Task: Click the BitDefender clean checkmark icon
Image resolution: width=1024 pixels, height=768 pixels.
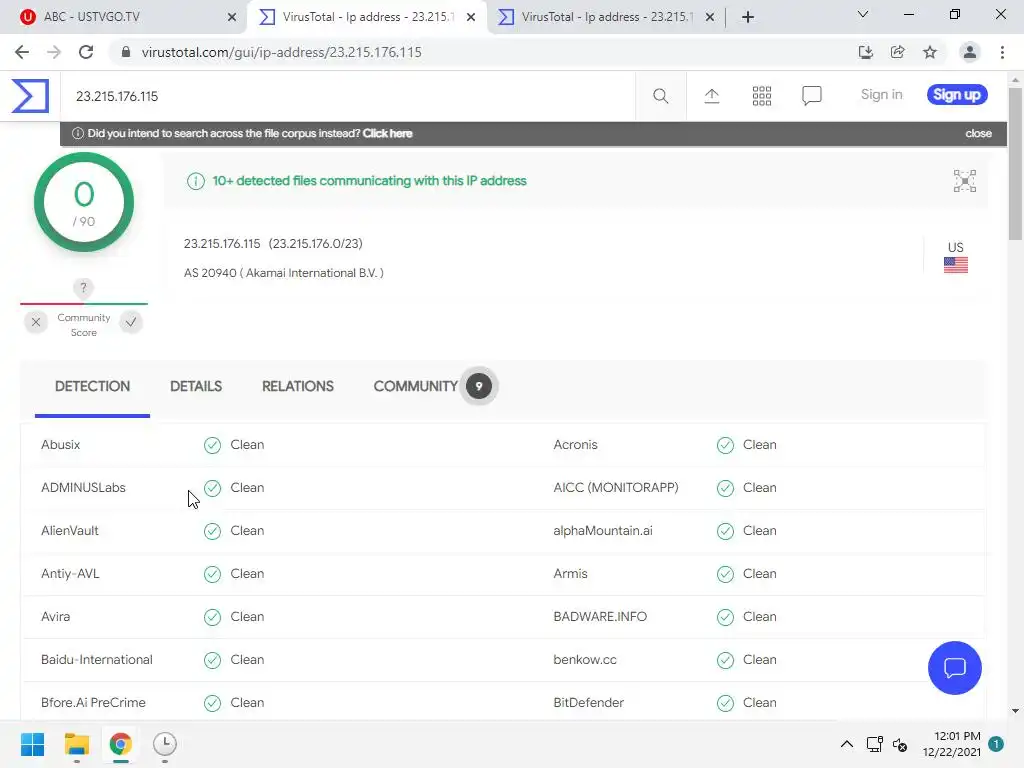Action: click(725, 703)
